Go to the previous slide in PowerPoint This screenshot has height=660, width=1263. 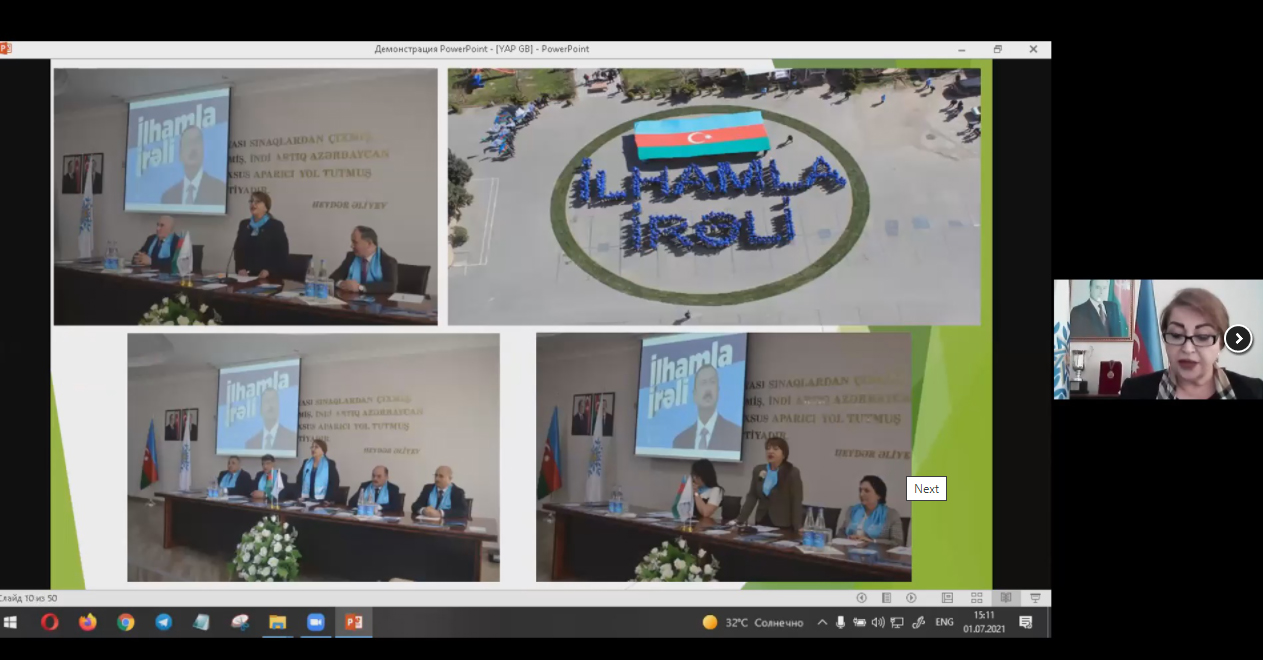(861, 598)
